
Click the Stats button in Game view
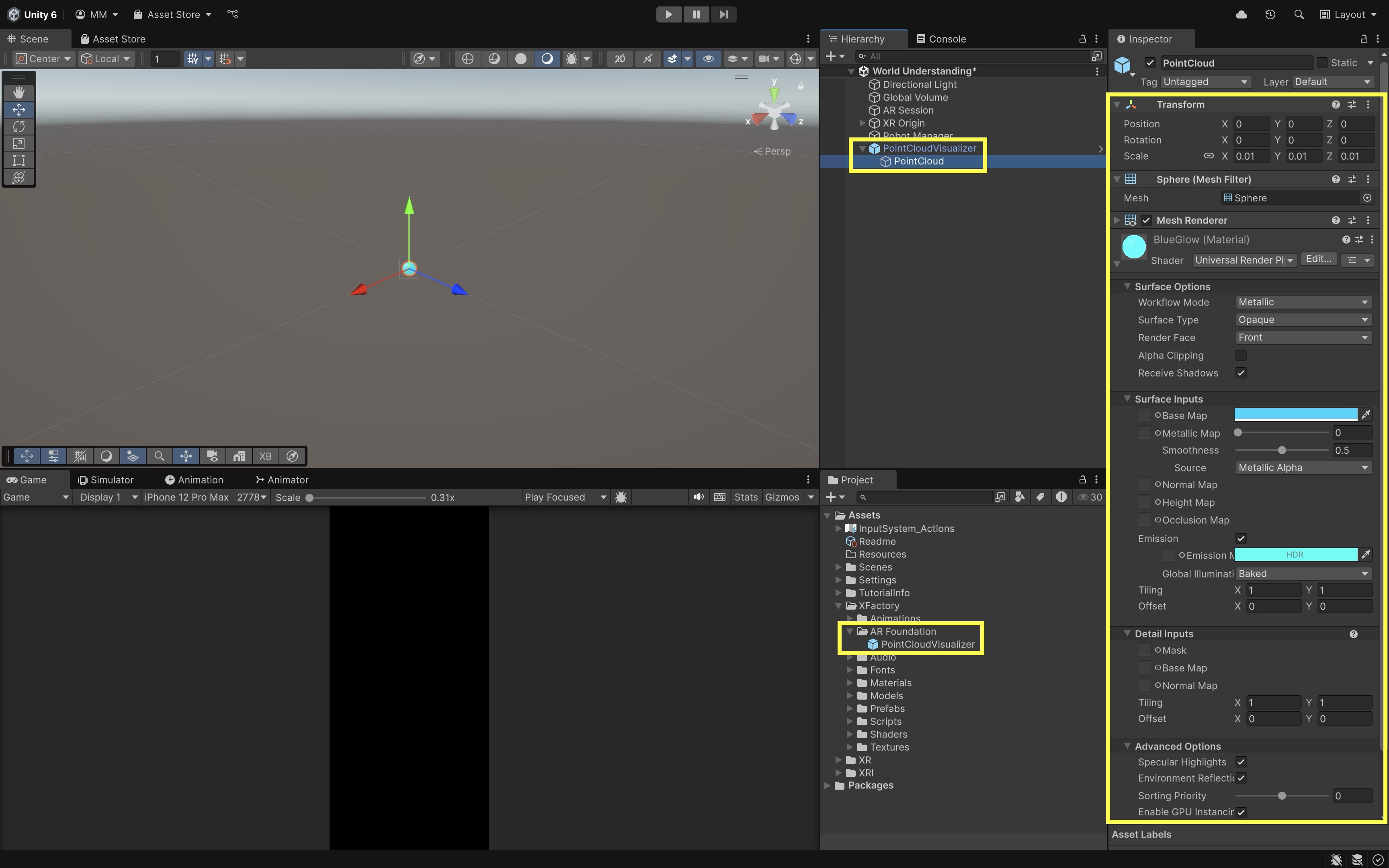(746, 497)
